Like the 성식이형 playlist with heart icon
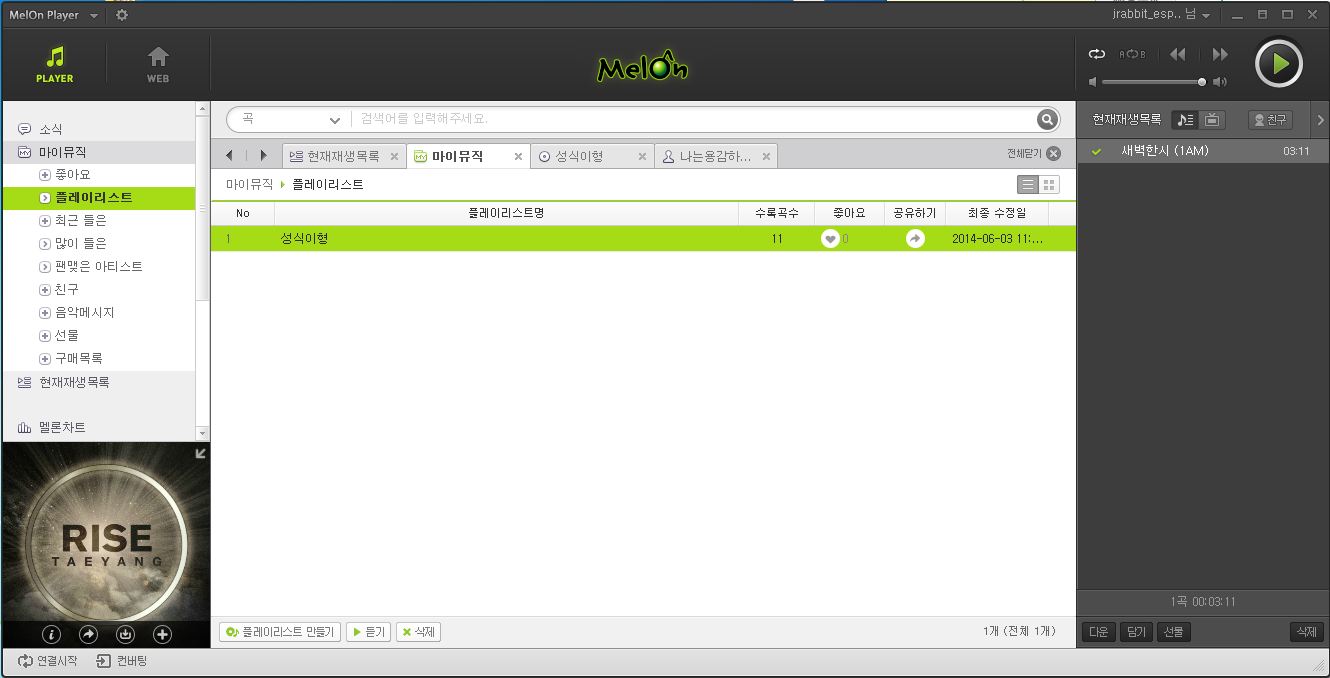This screenshot has width=1330, height=678. pyautogui.click(x=830, y=239)
